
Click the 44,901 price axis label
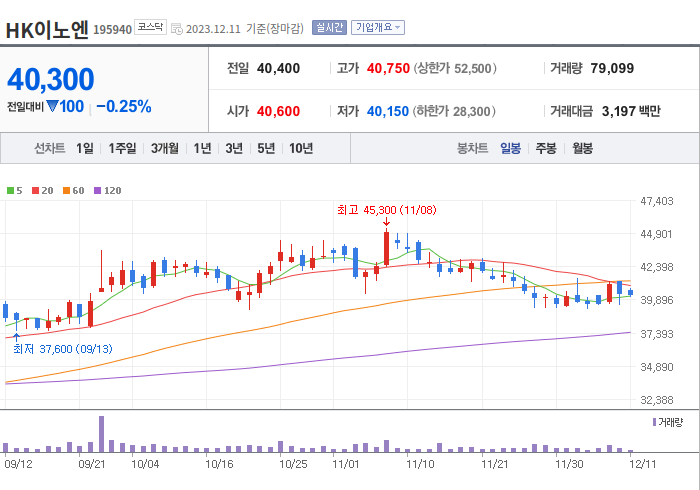point(656,234)
